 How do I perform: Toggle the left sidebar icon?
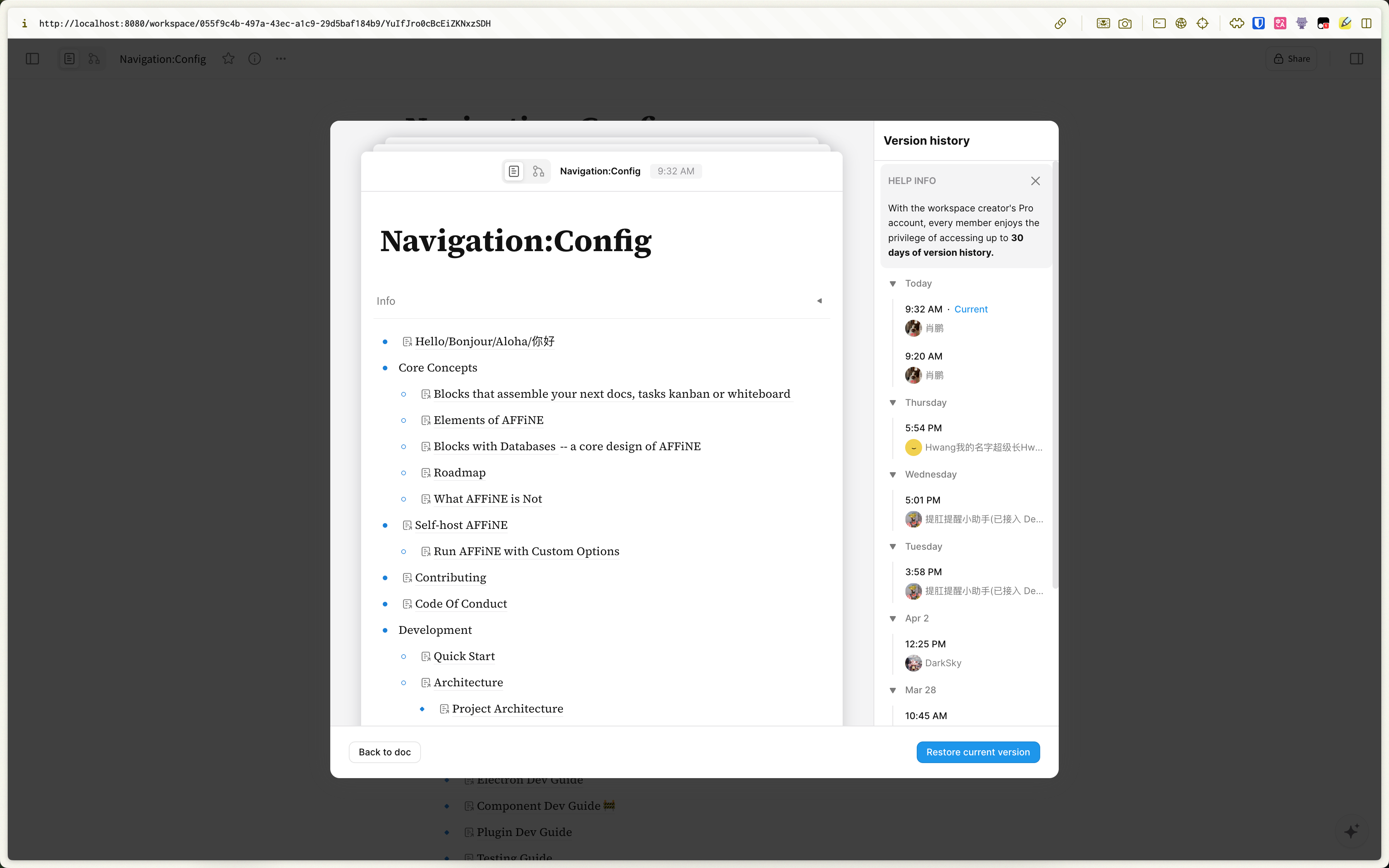click(32, 59)
